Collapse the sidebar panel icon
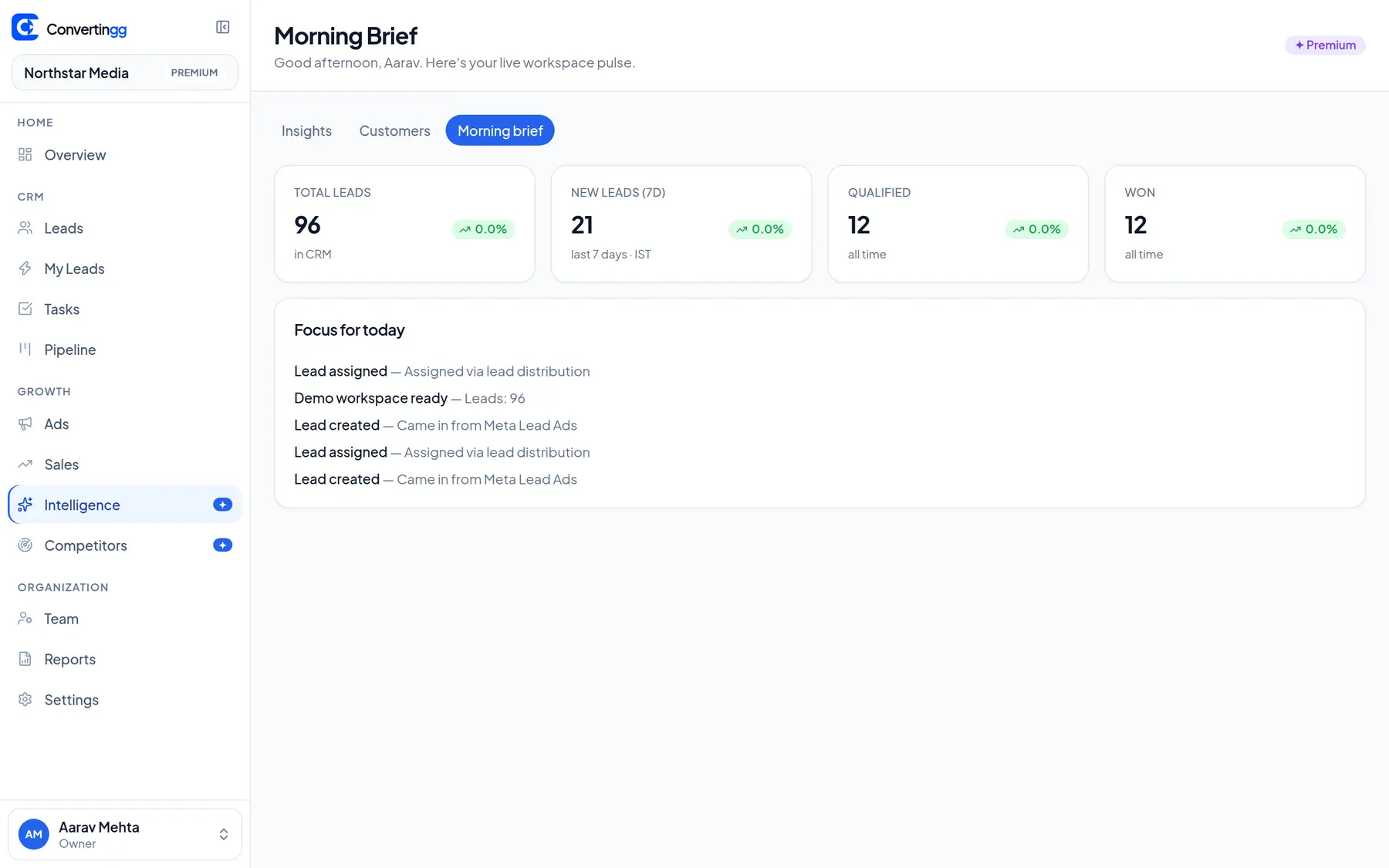The height and width of the screenshot is (868, 1389). click(x=223, y=27)
